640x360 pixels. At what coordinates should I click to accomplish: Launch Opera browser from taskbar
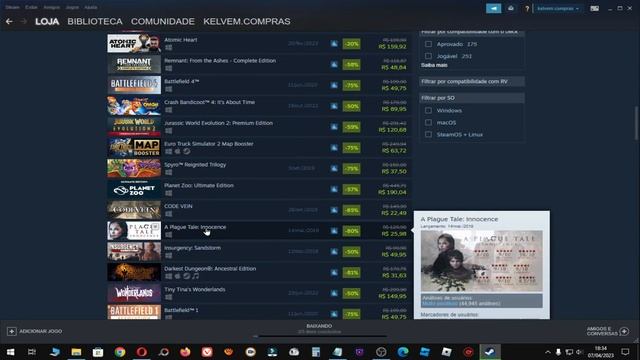tap(142, 352)
